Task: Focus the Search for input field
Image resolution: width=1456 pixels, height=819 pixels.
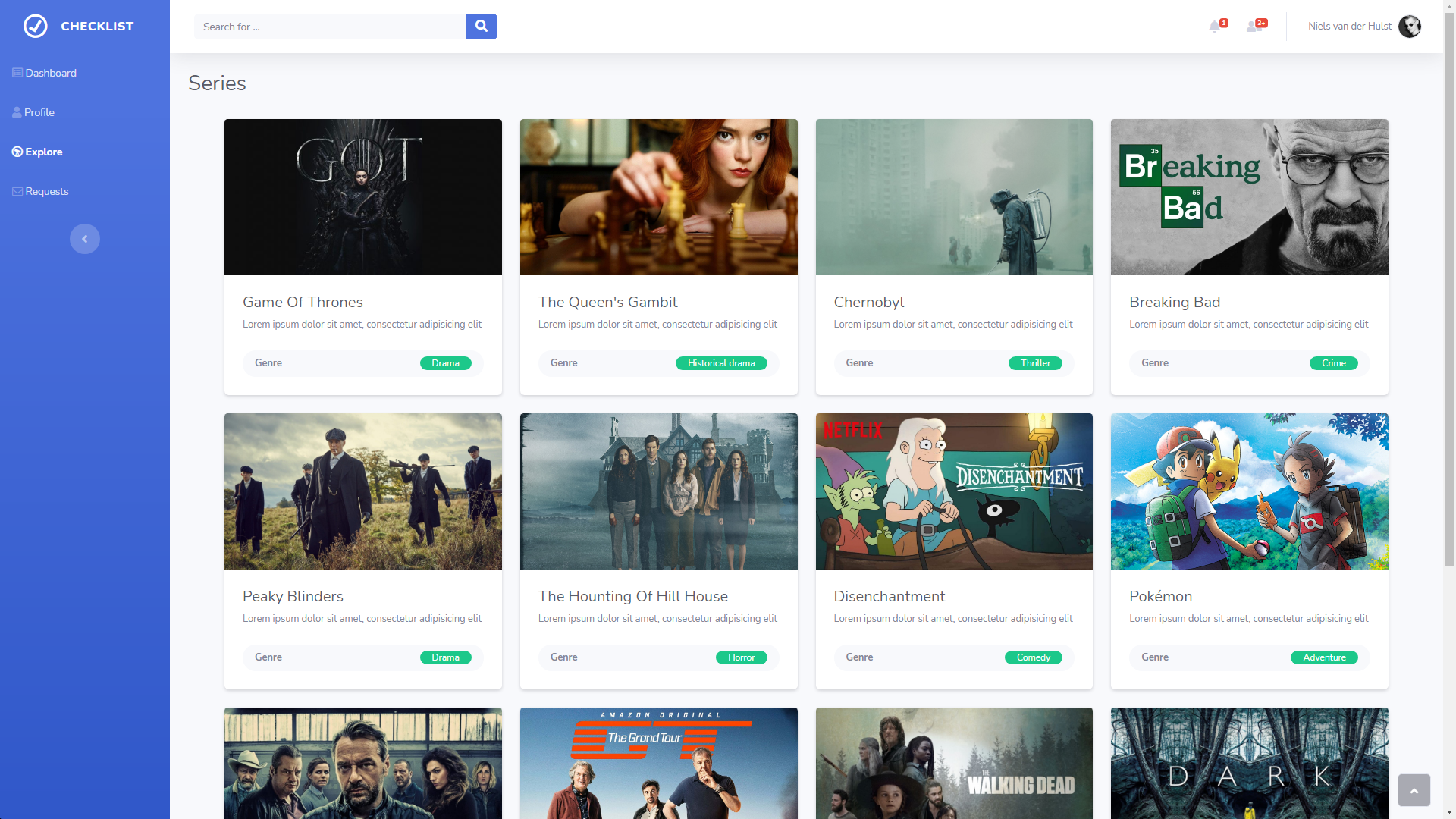Action: 330,27
